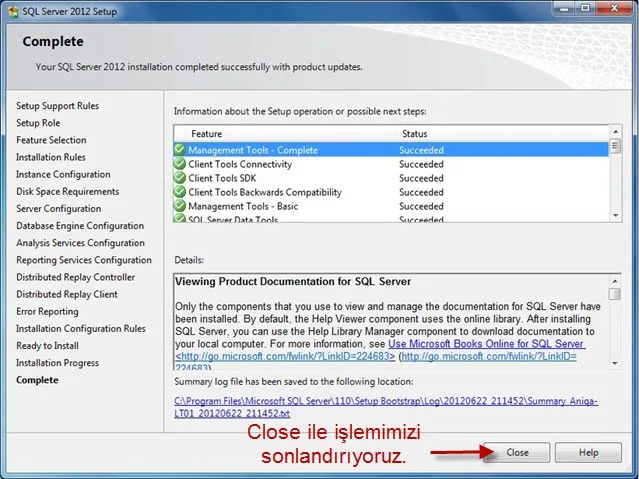Click Reporting Services Configuration step

[84, 260]
